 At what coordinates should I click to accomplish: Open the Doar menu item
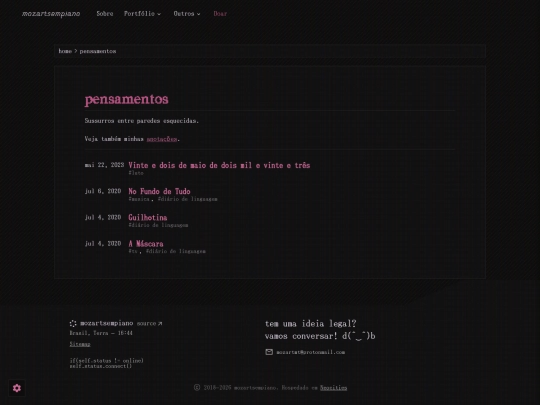[220, 14]
